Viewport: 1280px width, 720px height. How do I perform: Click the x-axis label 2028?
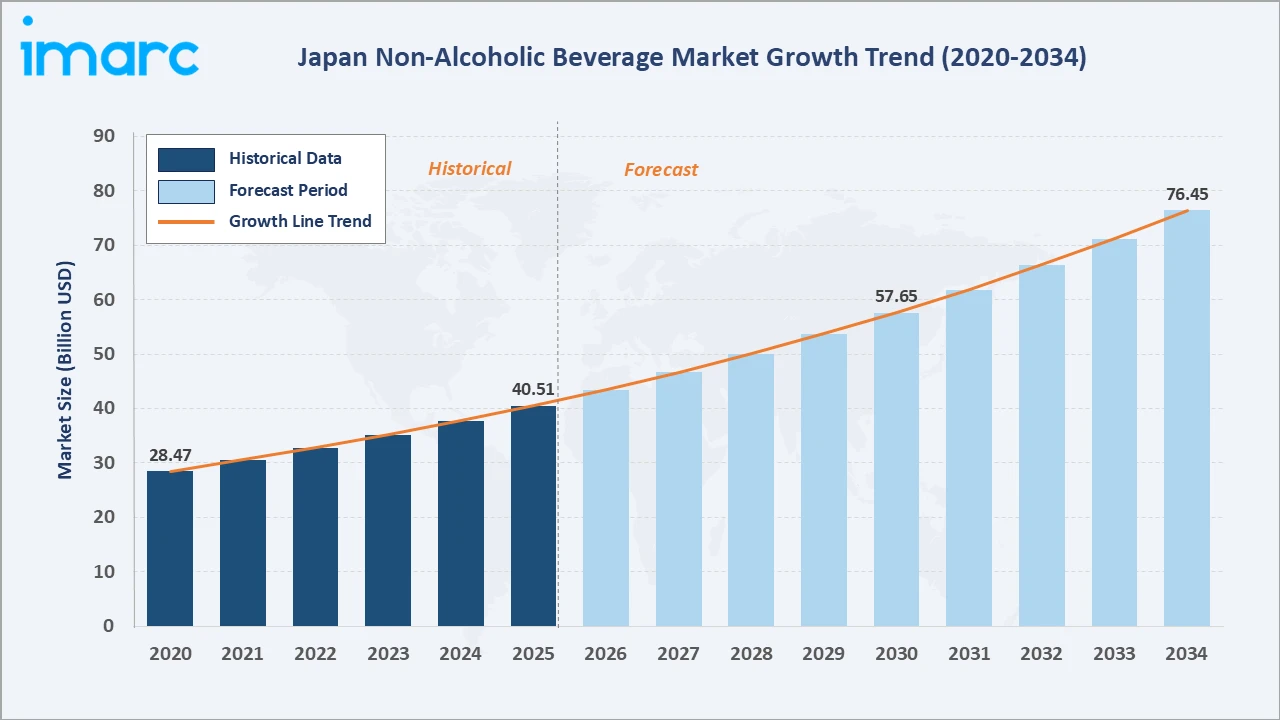pyautogui.click(x=751, y=654)
